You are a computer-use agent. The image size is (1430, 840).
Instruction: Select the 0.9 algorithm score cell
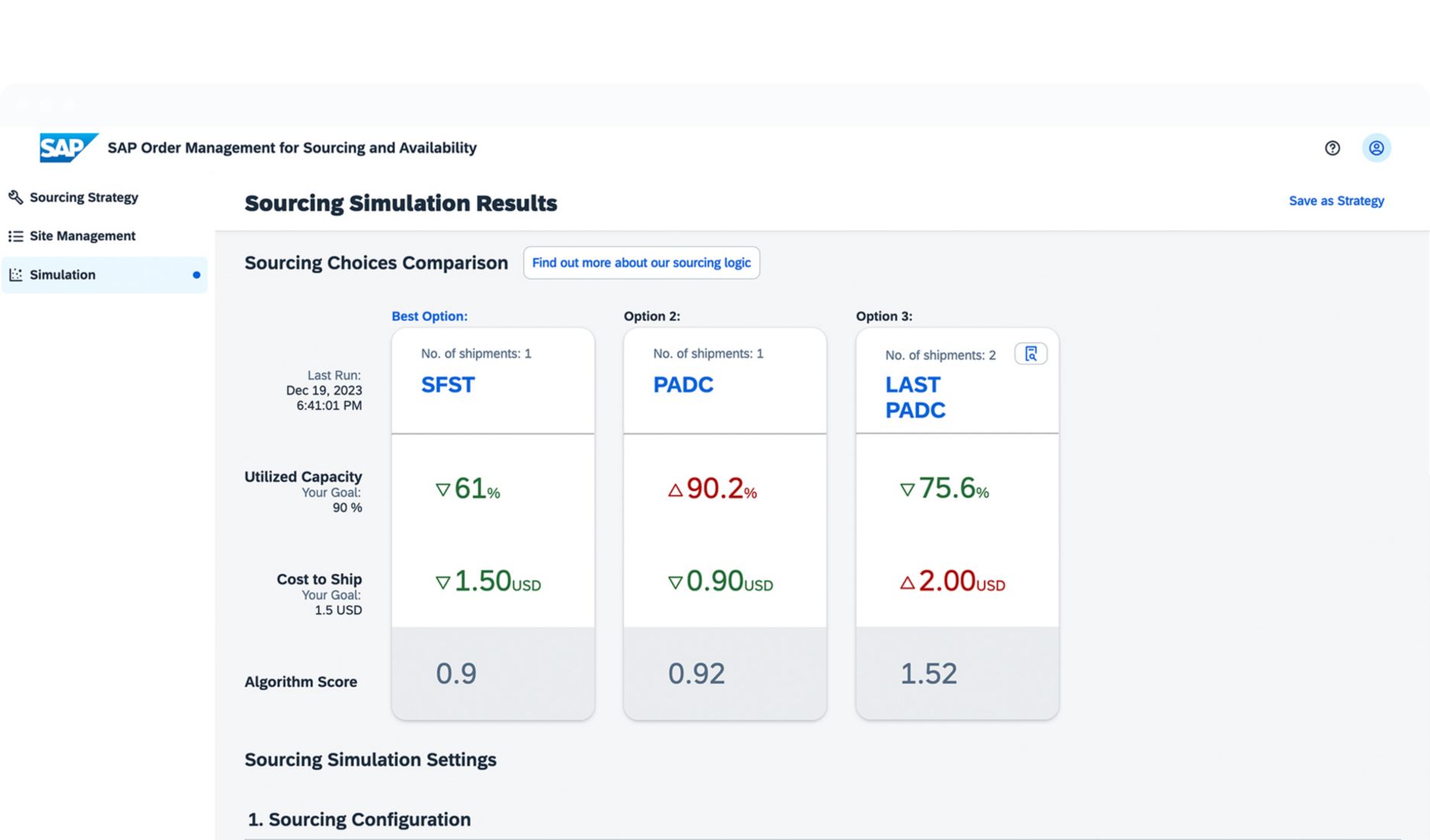[456, 674]
